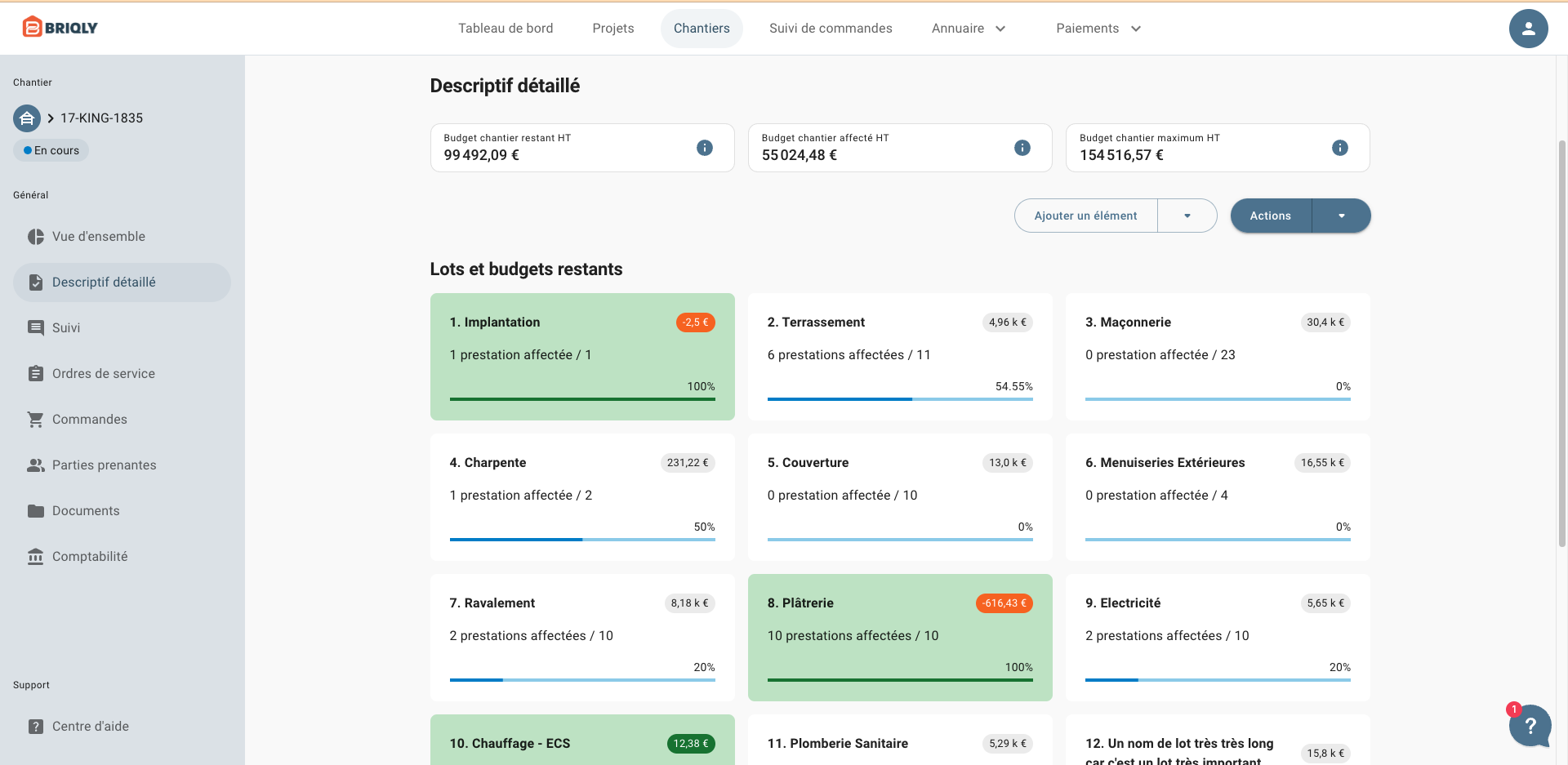Click the -616,43 € budget badge
Screen dimensions: 1568x765
click(x=1004, y=603)
